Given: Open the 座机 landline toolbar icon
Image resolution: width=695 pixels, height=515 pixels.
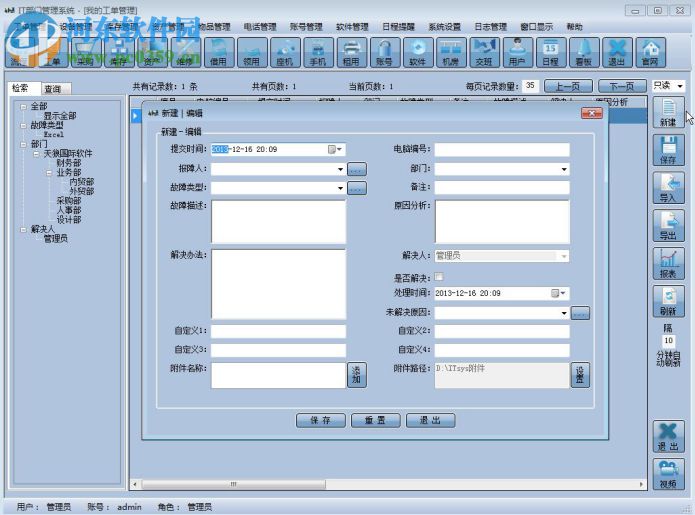Looking at the screenshot, I should [x=285, y=53].
